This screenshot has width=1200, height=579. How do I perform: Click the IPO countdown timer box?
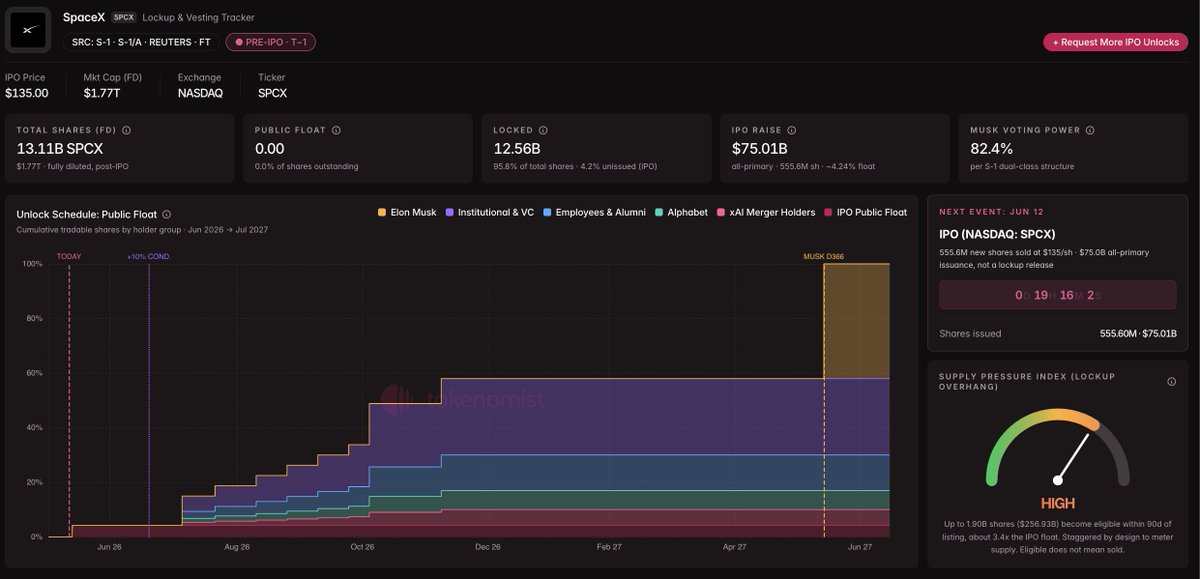coord(1057,295)
